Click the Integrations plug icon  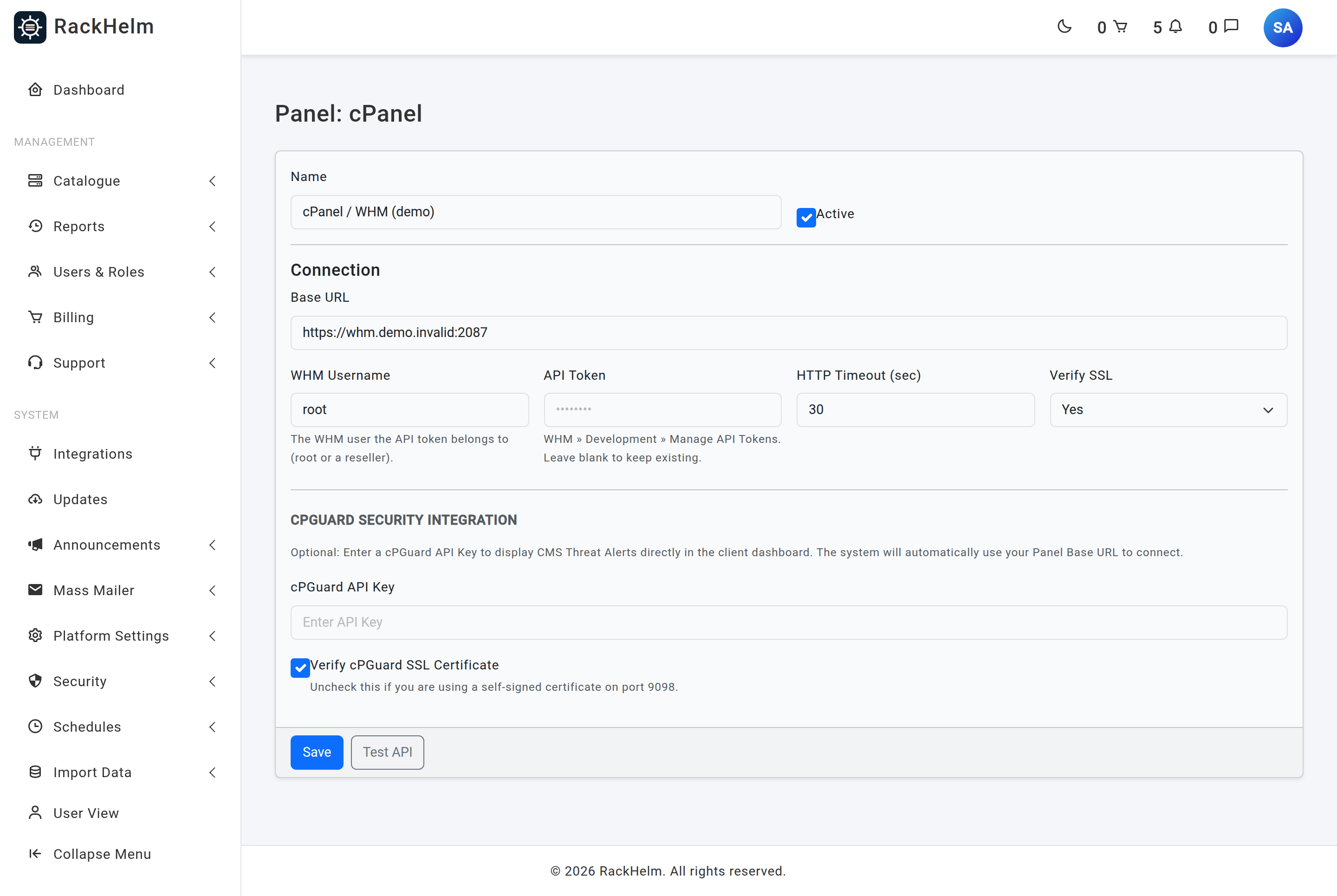click(35, 454)
